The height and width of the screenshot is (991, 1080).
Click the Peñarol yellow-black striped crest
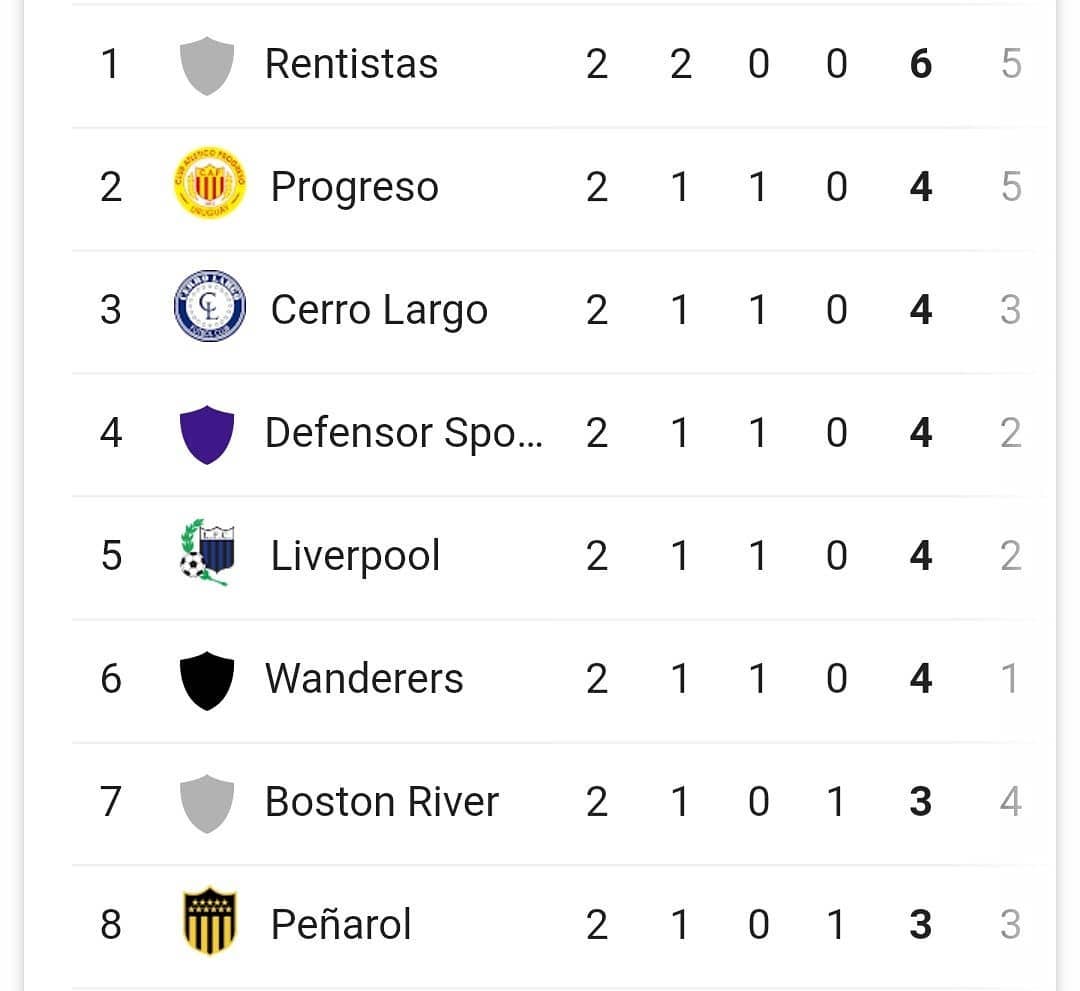(x=209, y=920)
